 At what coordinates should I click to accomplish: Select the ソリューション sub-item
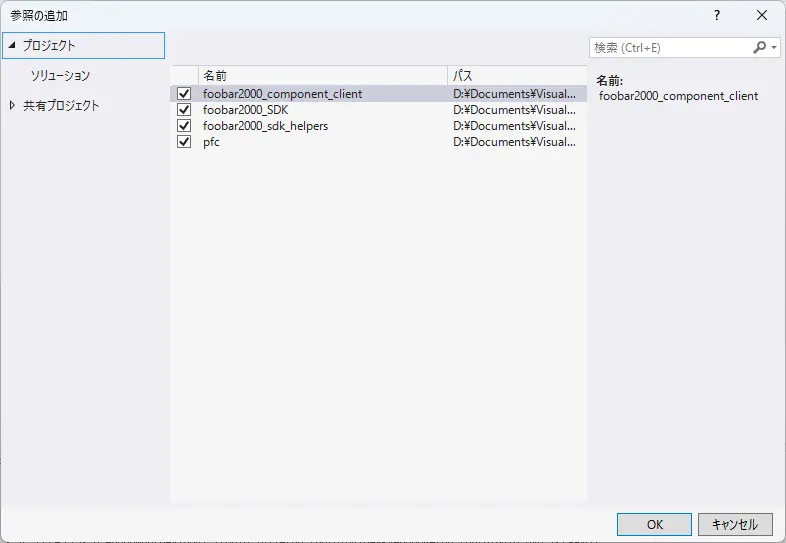tap(60, 76)
